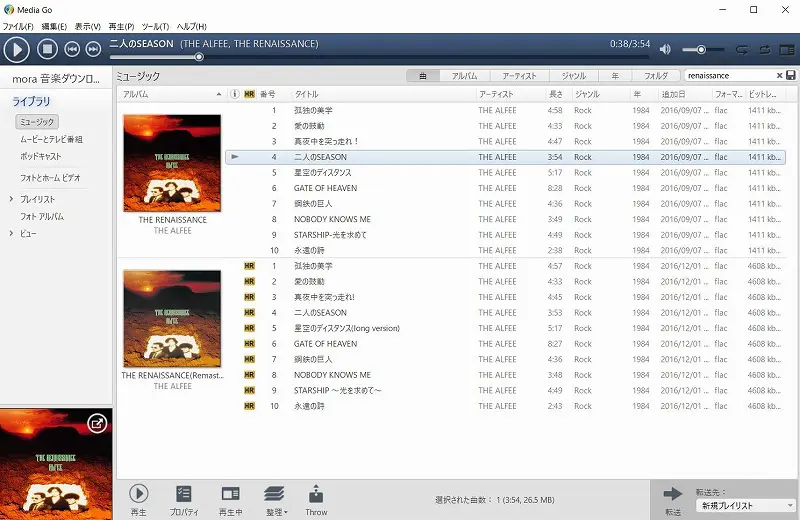Screen dimensions: 800x520
Task: Clear the search with the X icon
Action: coord(780,76)
